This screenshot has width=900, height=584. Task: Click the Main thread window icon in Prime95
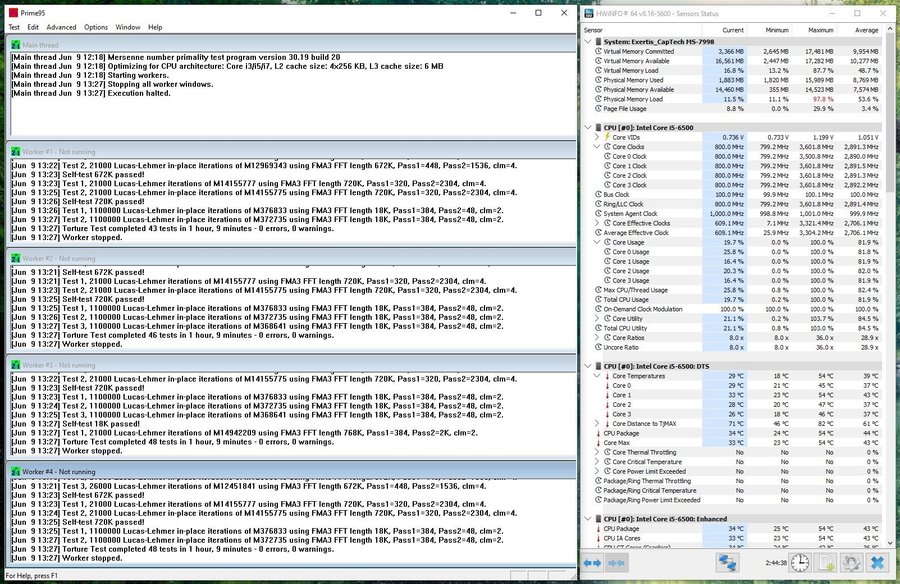coord(15,45)
